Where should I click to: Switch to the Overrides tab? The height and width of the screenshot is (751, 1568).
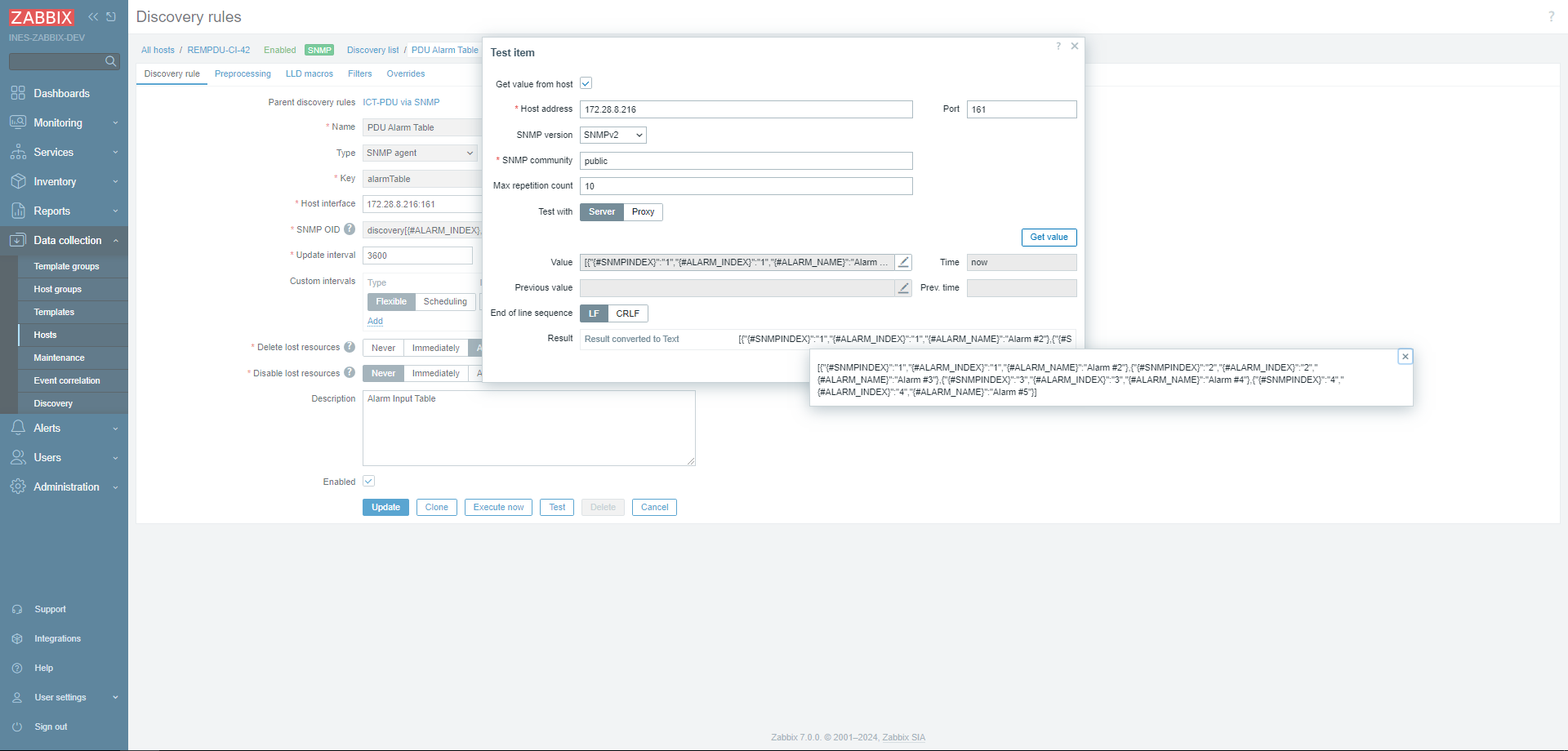(406, 73)
